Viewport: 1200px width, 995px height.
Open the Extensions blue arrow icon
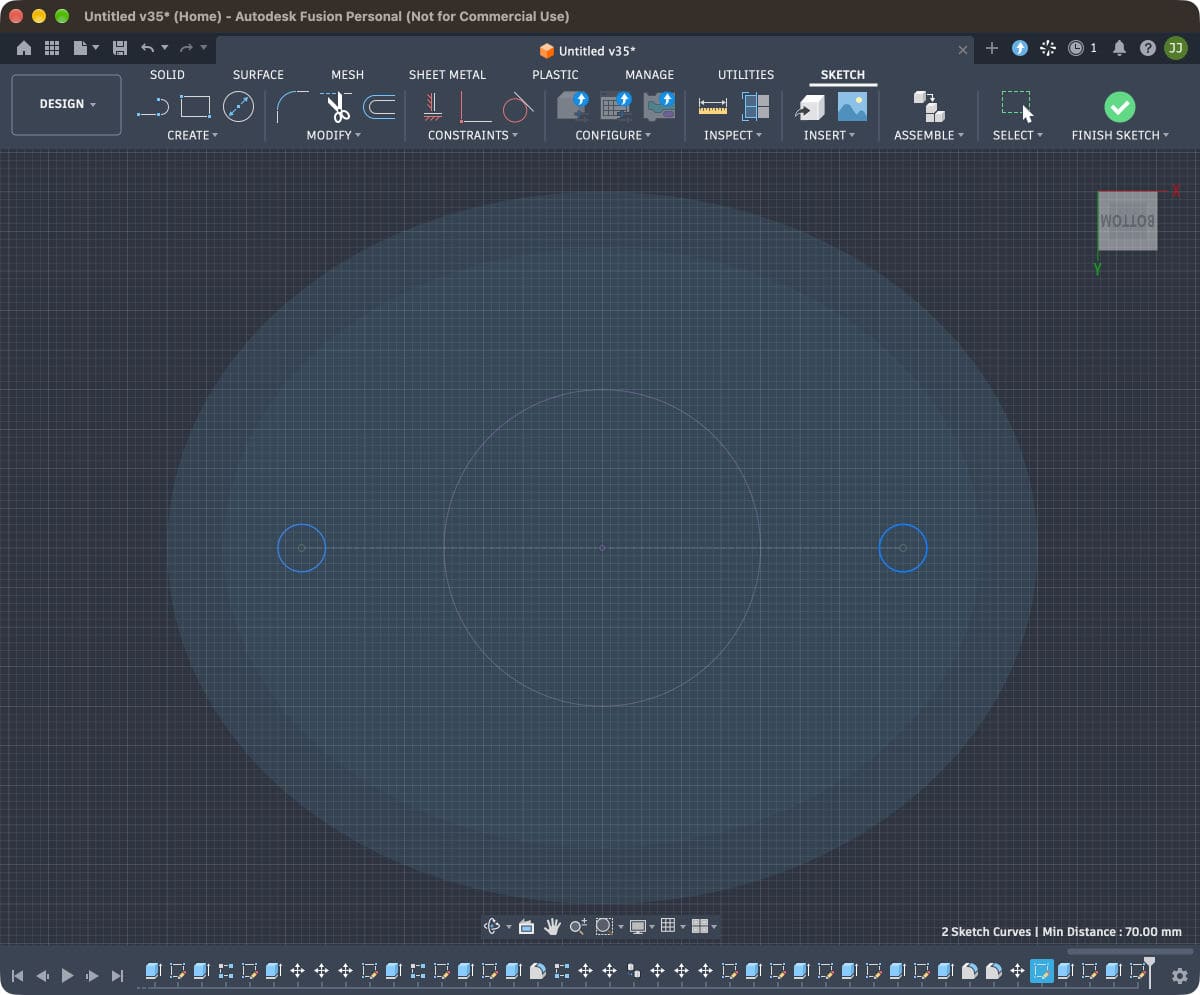1020,48
